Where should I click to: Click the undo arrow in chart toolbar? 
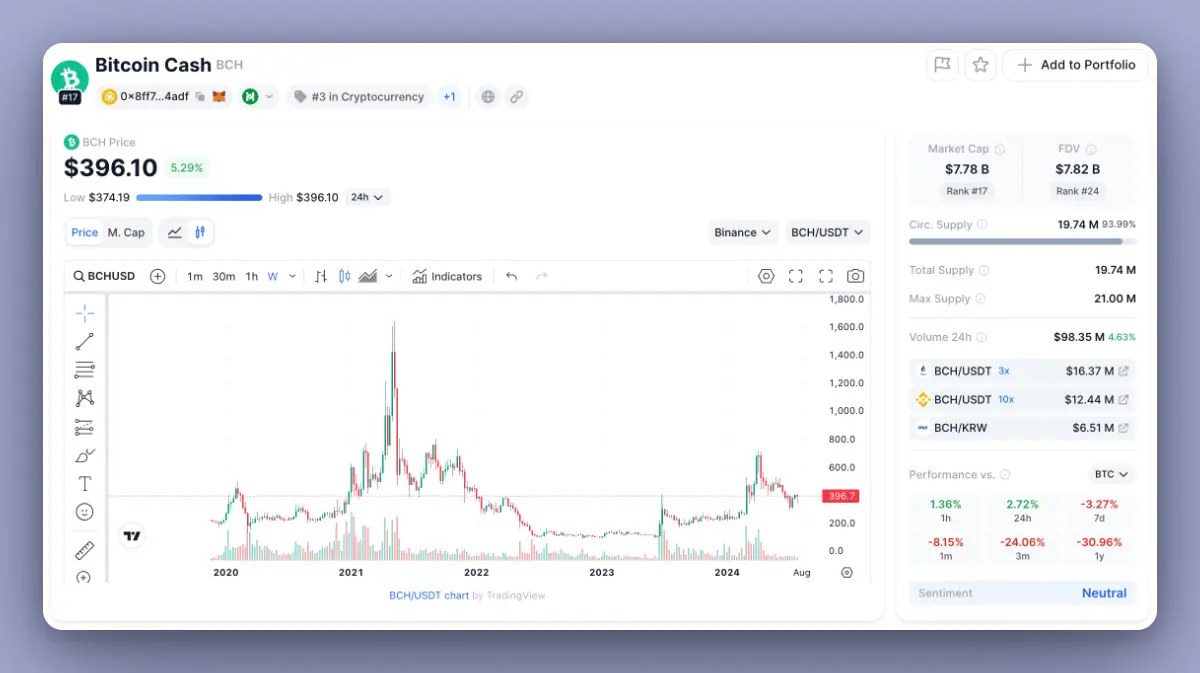click(512, 276)
